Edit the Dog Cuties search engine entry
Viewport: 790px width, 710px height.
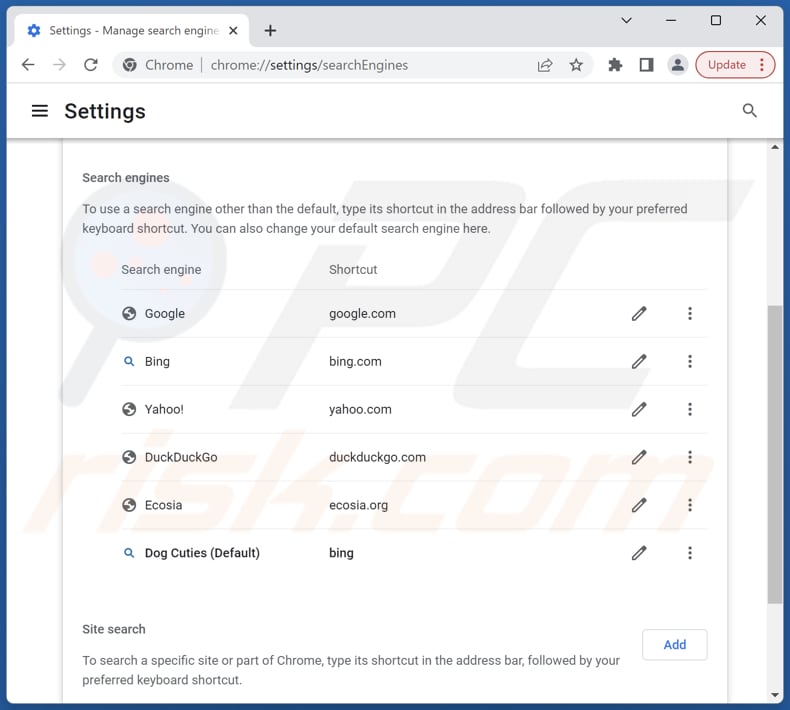pyautogui.click(x=639, y=553)
